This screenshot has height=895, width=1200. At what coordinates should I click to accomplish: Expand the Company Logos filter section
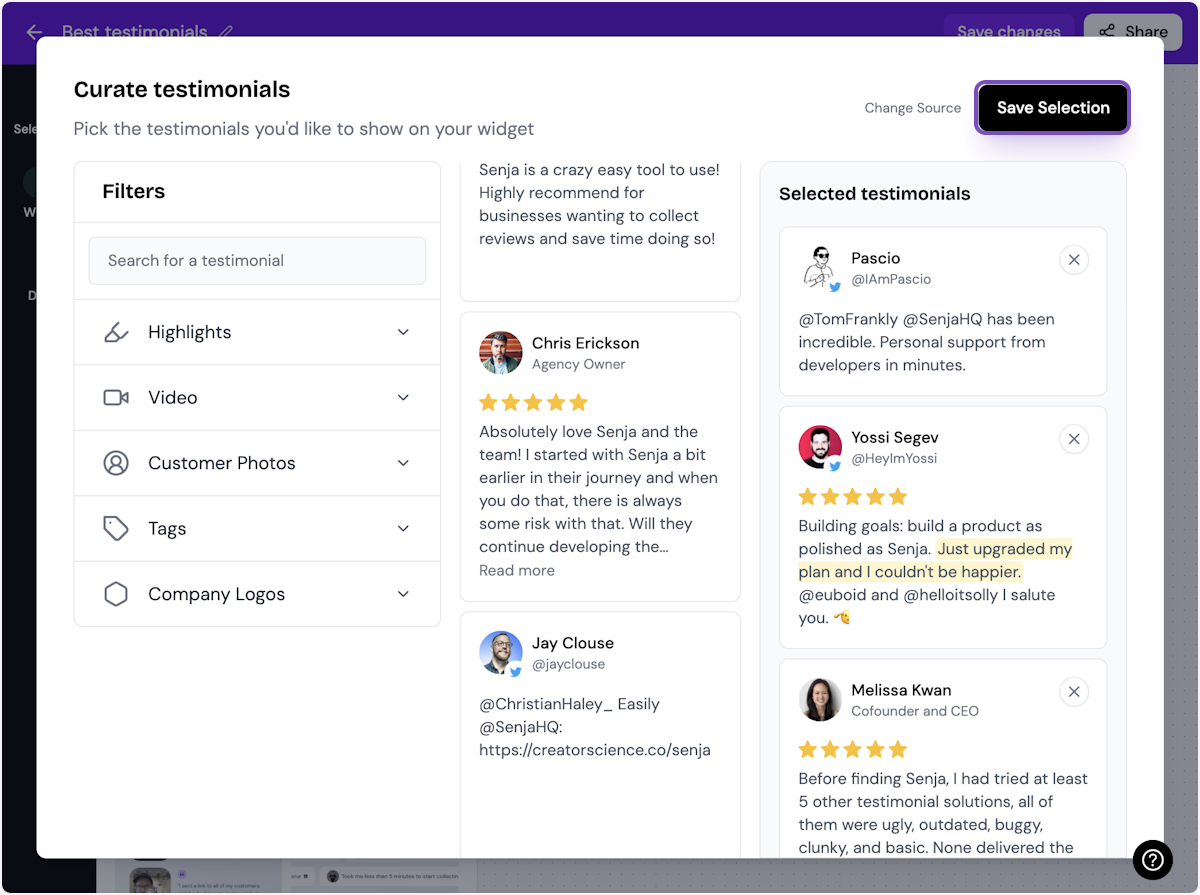tap(403, 594)
